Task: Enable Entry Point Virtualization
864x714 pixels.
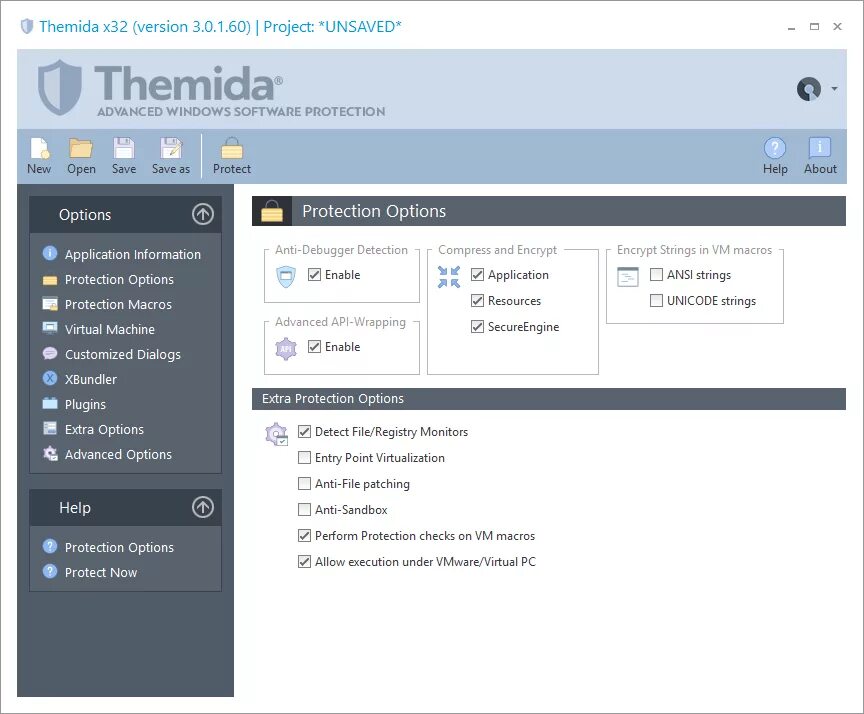Action: pyautogui.click(x=304, y=458)
